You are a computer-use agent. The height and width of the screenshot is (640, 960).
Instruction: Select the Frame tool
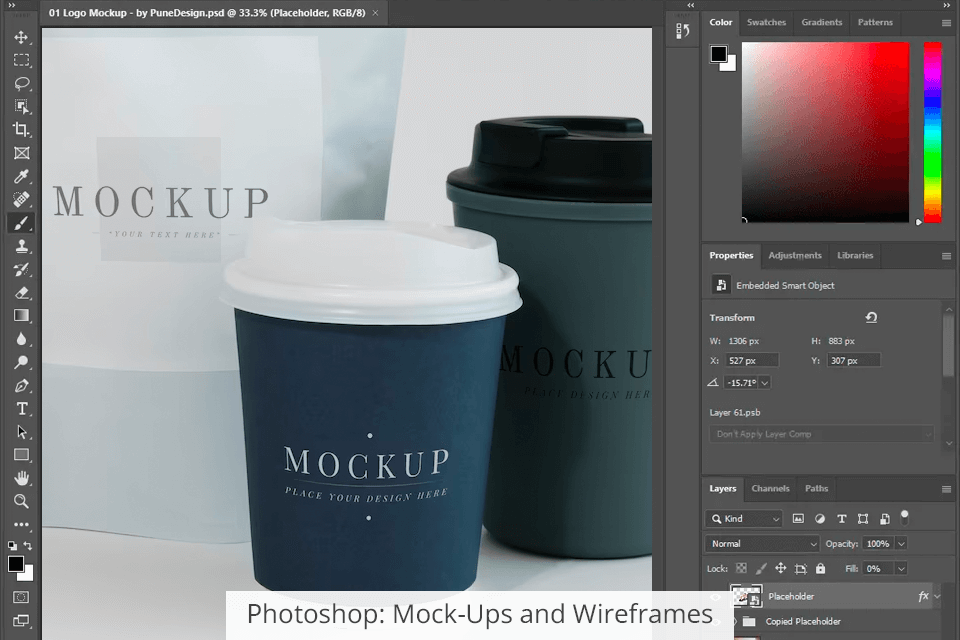point(21,153)
